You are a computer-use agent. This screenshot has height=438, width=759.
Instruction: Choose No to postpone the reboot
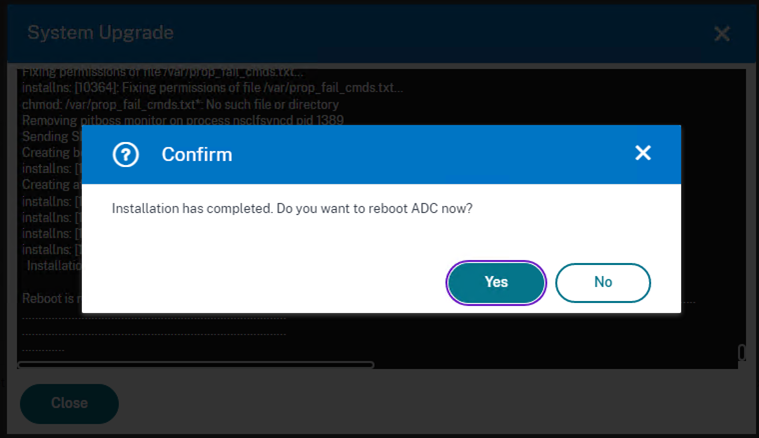point(603,283)
